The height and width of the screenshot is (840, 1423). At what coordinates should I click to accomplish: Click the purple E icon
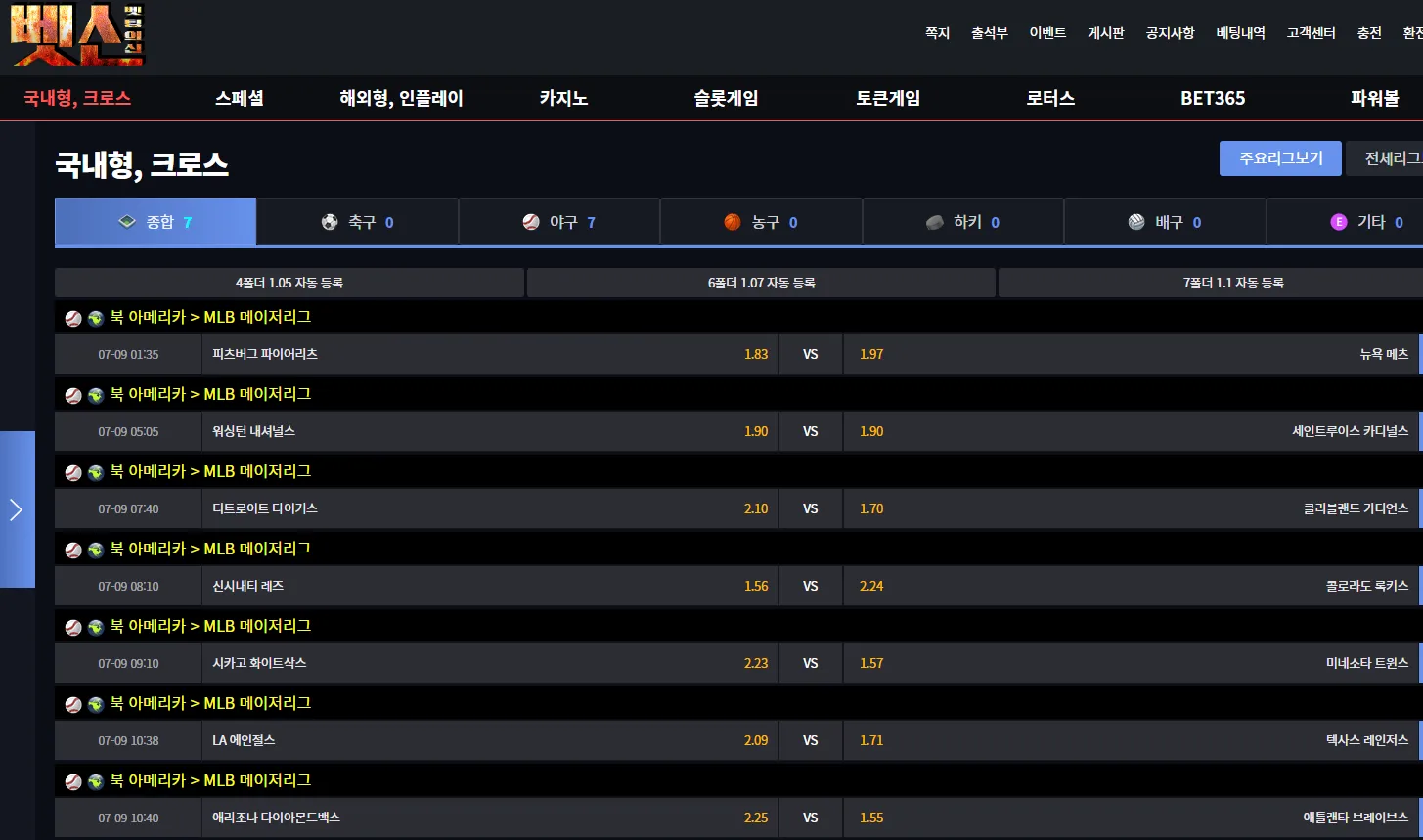pos(1339,222)
